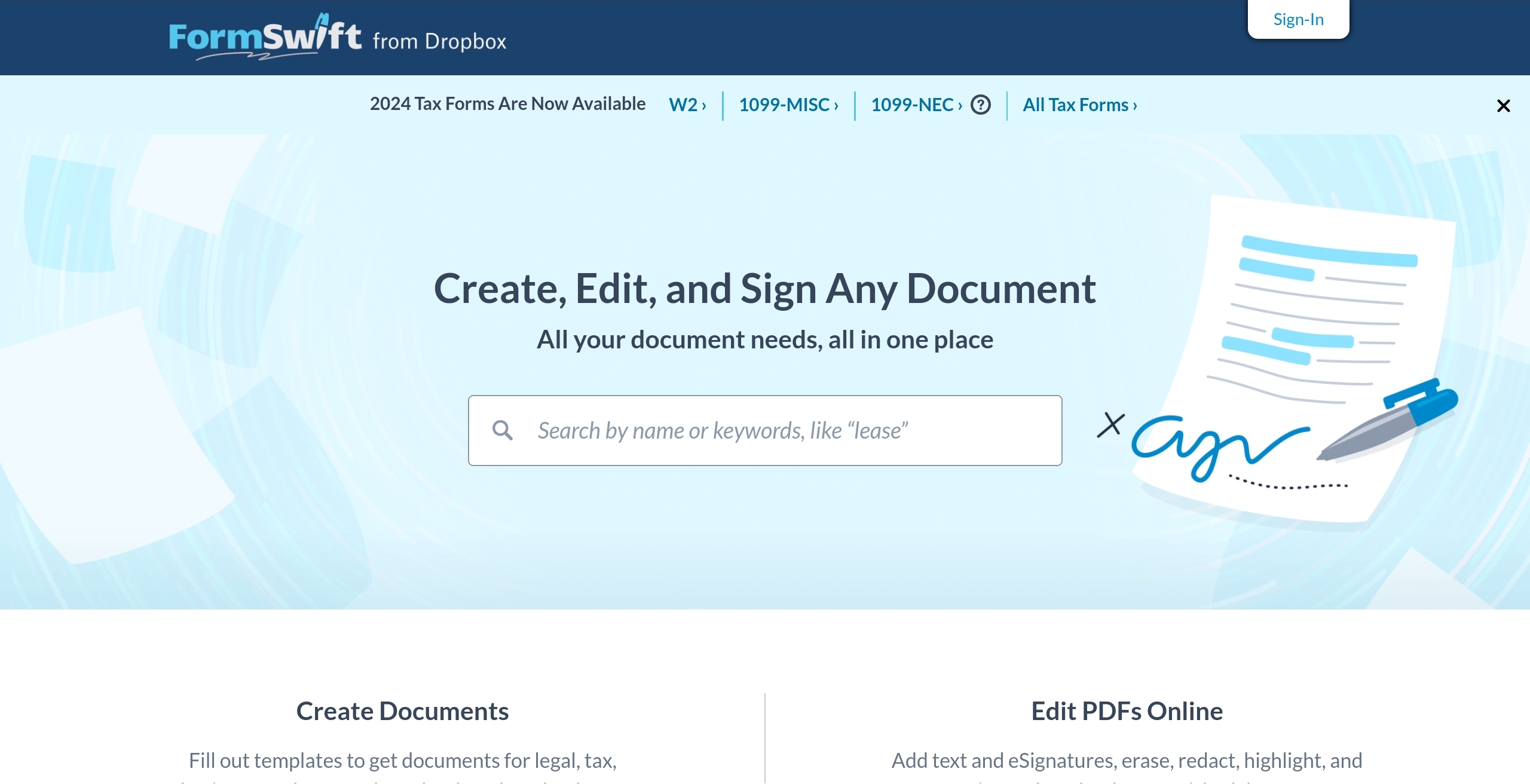Screen dimensions: 1530x784
Task: Click the question mark help icon
Action: [981, 105]
